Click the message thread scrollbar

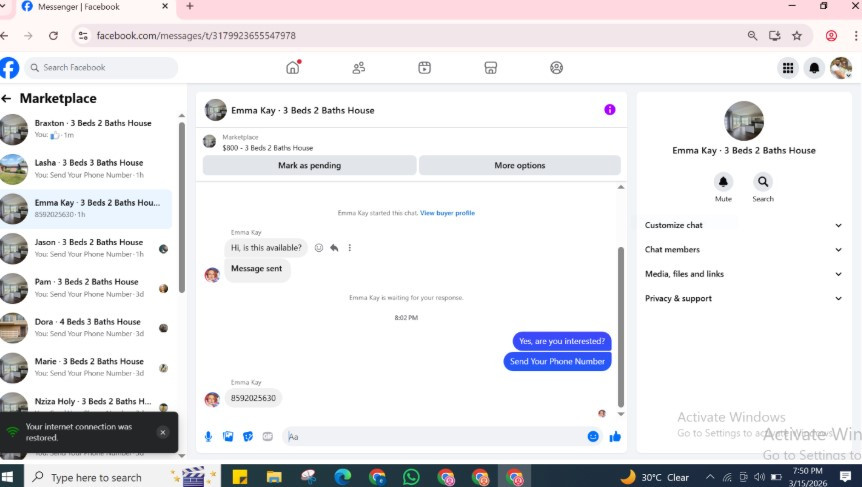[621, 327]
